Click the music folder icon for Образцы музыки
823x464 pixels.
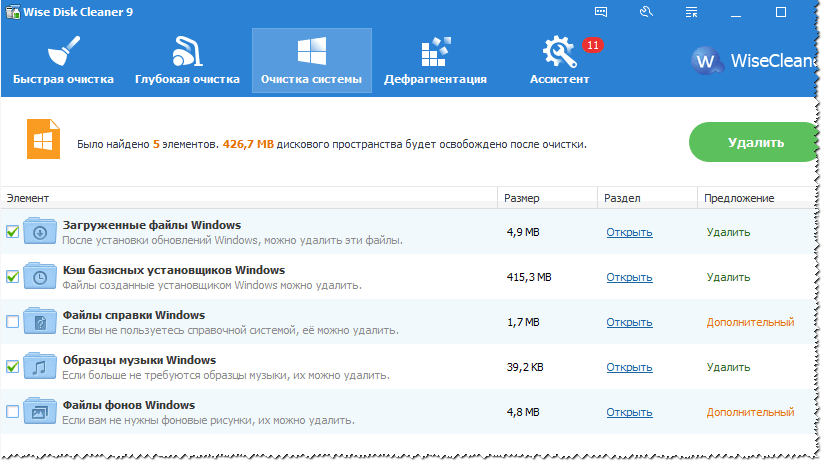(41, 367)
